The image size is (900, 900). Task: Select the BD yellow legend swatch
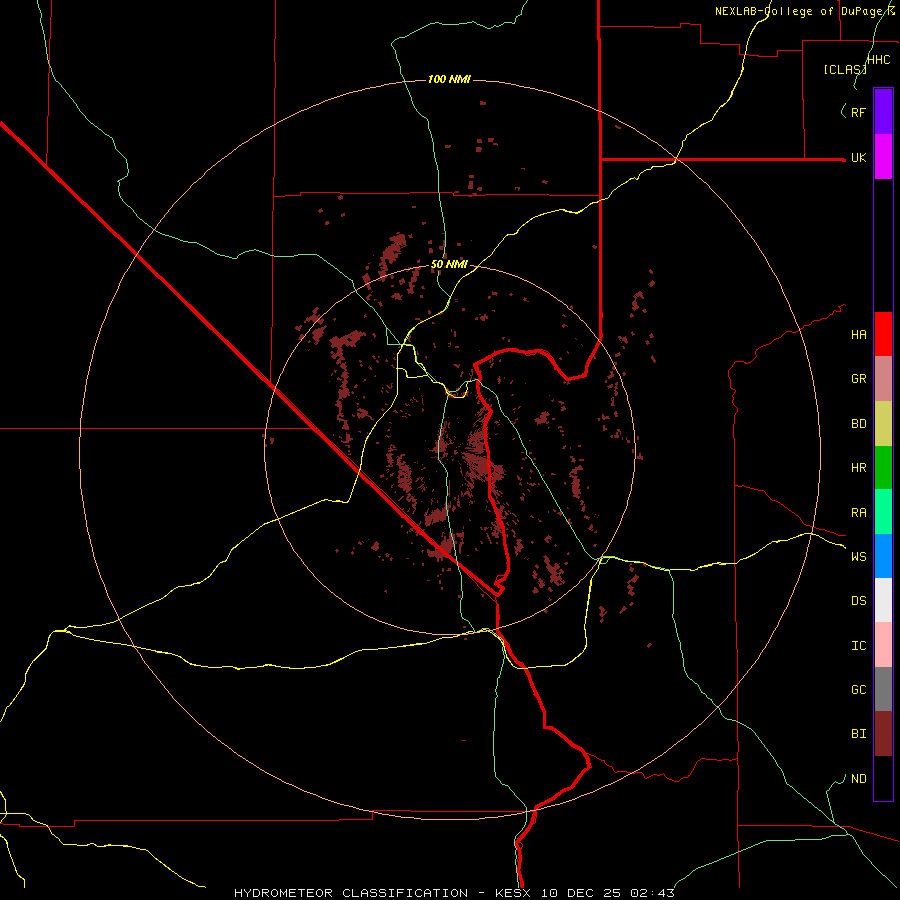[x=883, y=423]
